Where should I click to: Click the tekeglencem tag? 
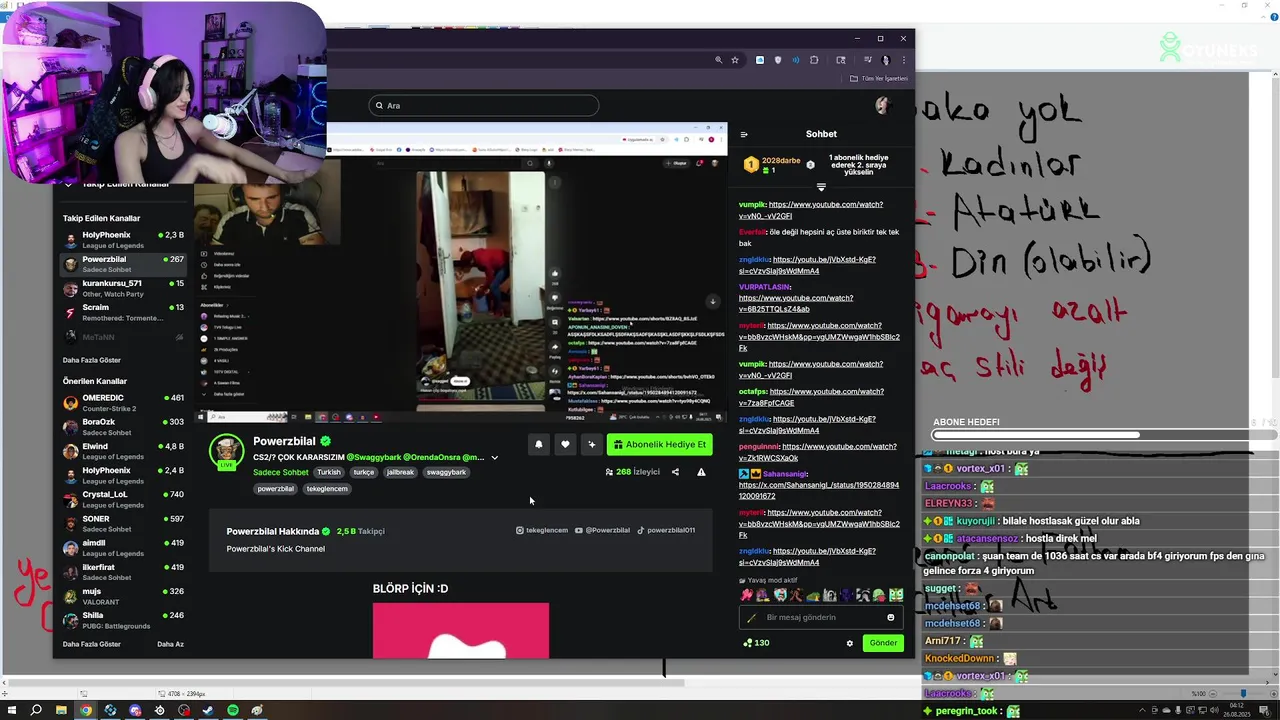[327, 489]
